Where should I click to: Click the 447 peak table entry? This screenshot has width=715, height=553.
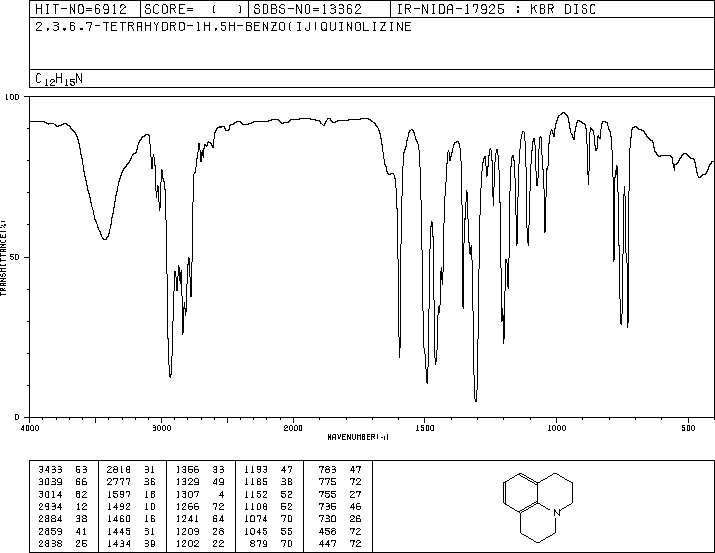327,543
